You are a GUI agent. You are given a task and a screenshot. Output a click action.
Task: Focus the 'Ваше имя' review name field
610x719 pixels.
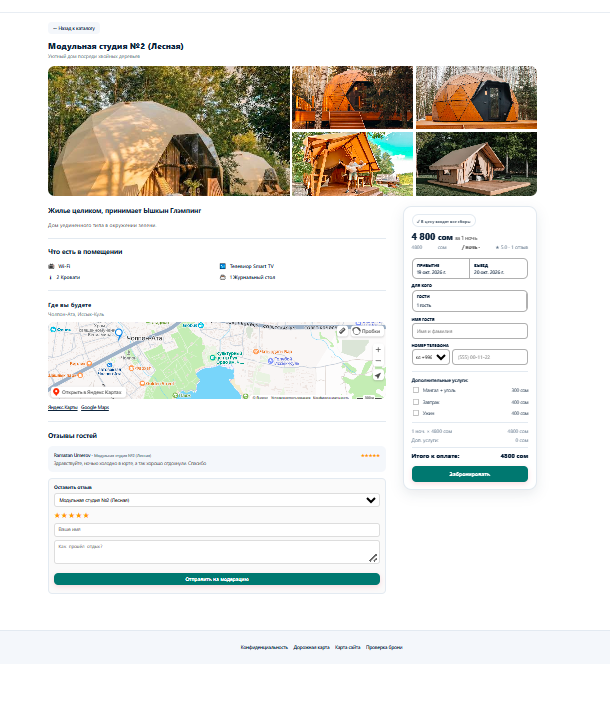tap(217, 530)
